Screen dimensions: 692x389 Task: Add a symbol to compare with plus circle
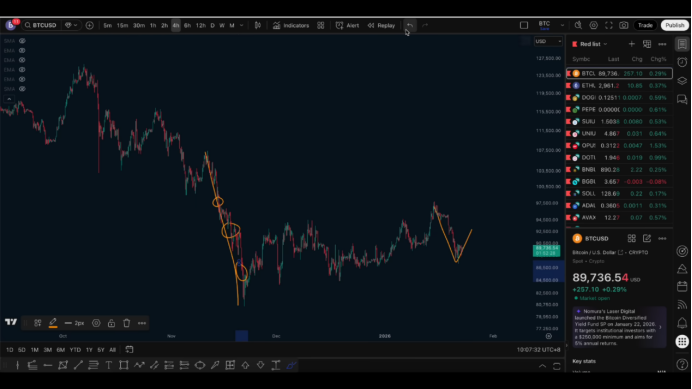[90, 25]
